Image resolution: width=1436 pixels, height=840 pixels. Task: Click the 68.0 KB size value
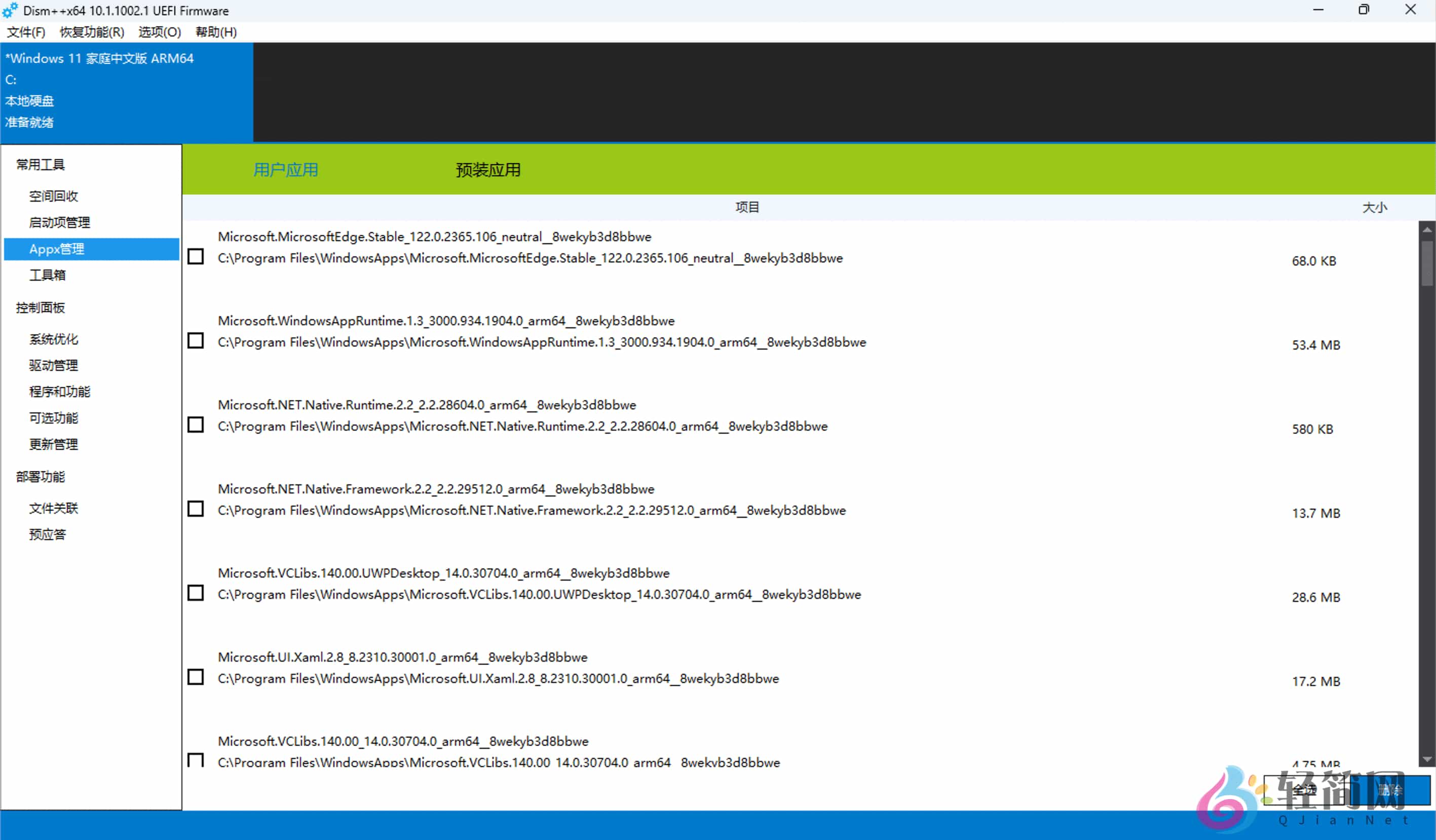tap(1313, 261)
